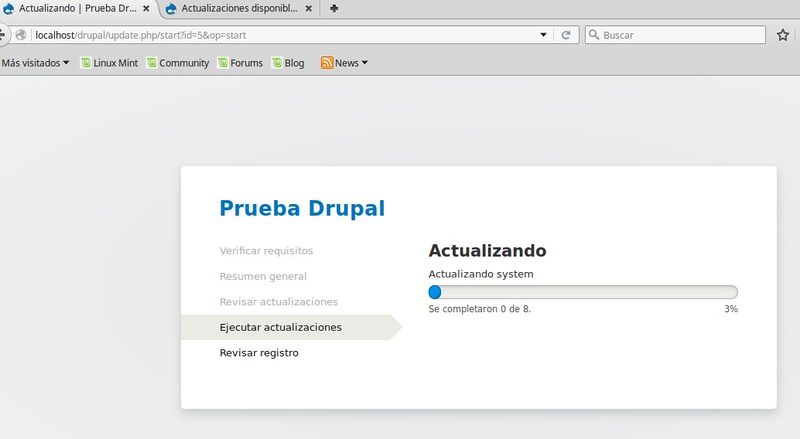Viewport: 800px width, 439px height.
Task: Switch to the 'Actualizaciones disponibl...' tab
Action: click(239, 9)
